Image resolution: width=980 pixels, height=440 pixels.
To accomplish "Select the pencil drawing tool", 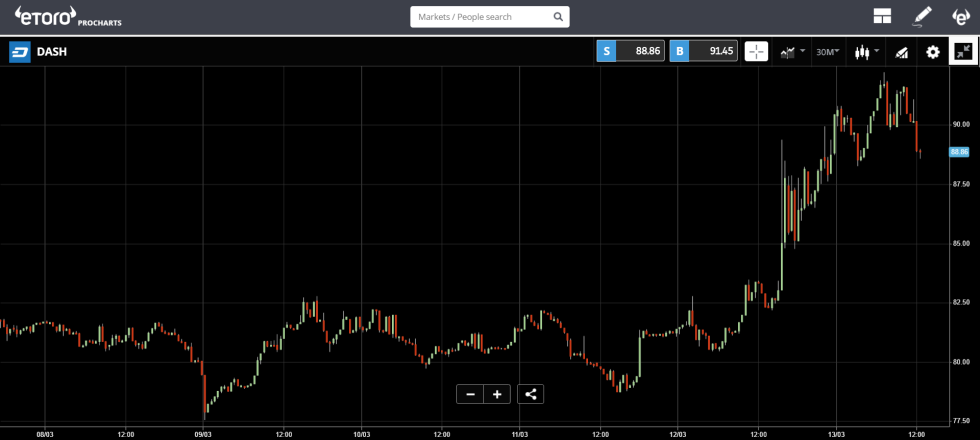I will click(922, 16).
